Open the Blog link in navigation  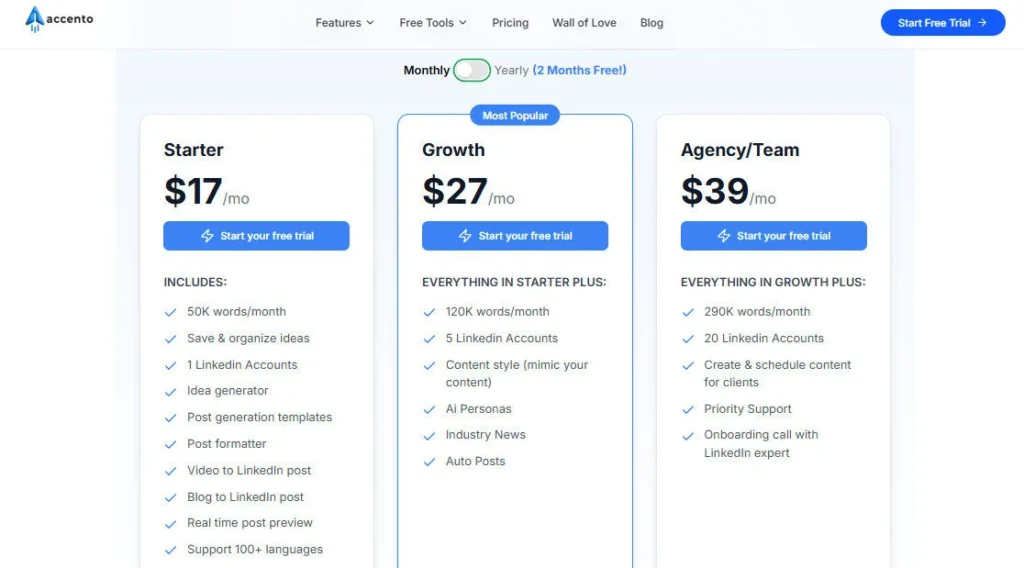pos(652,23)
